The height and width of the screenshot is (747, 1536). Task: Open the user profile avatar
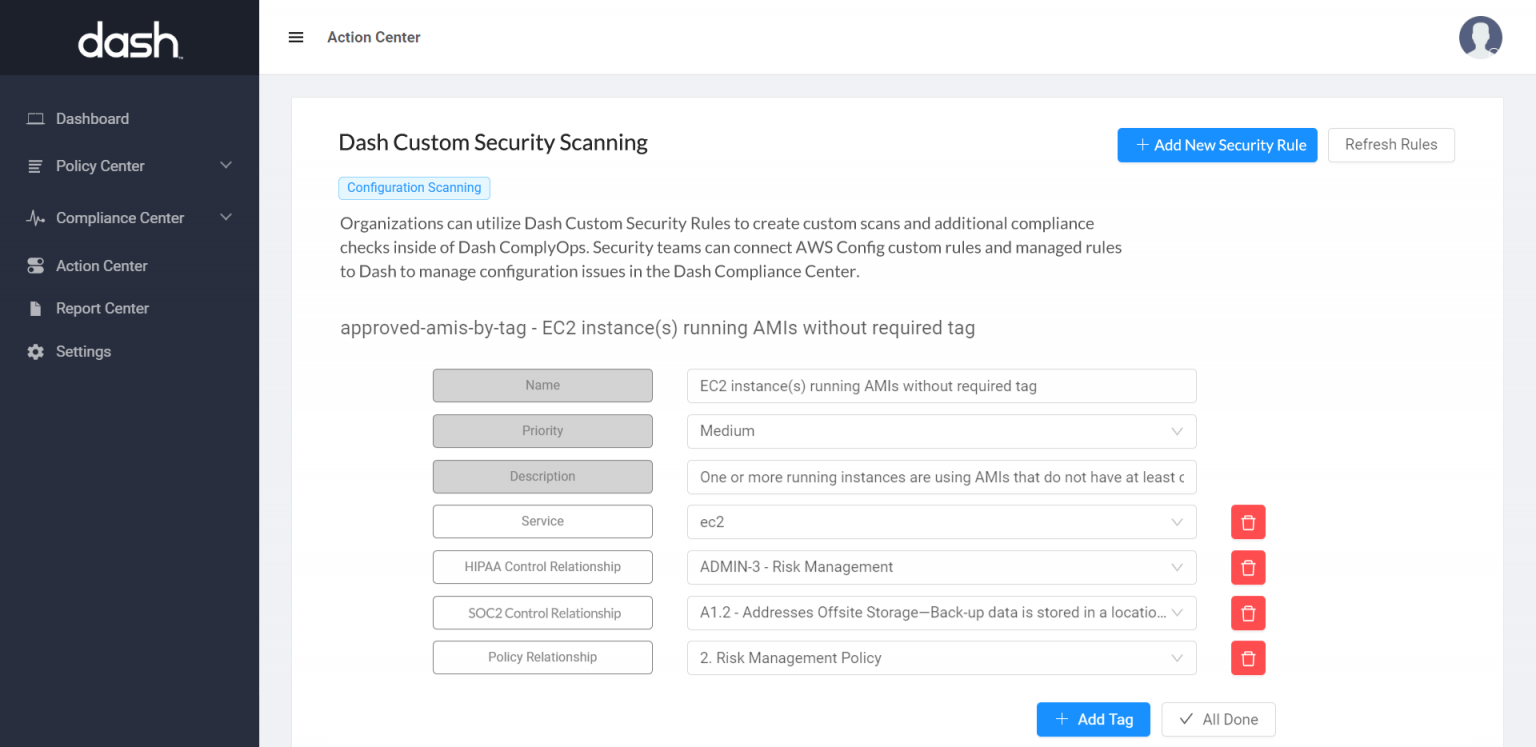1480,37
